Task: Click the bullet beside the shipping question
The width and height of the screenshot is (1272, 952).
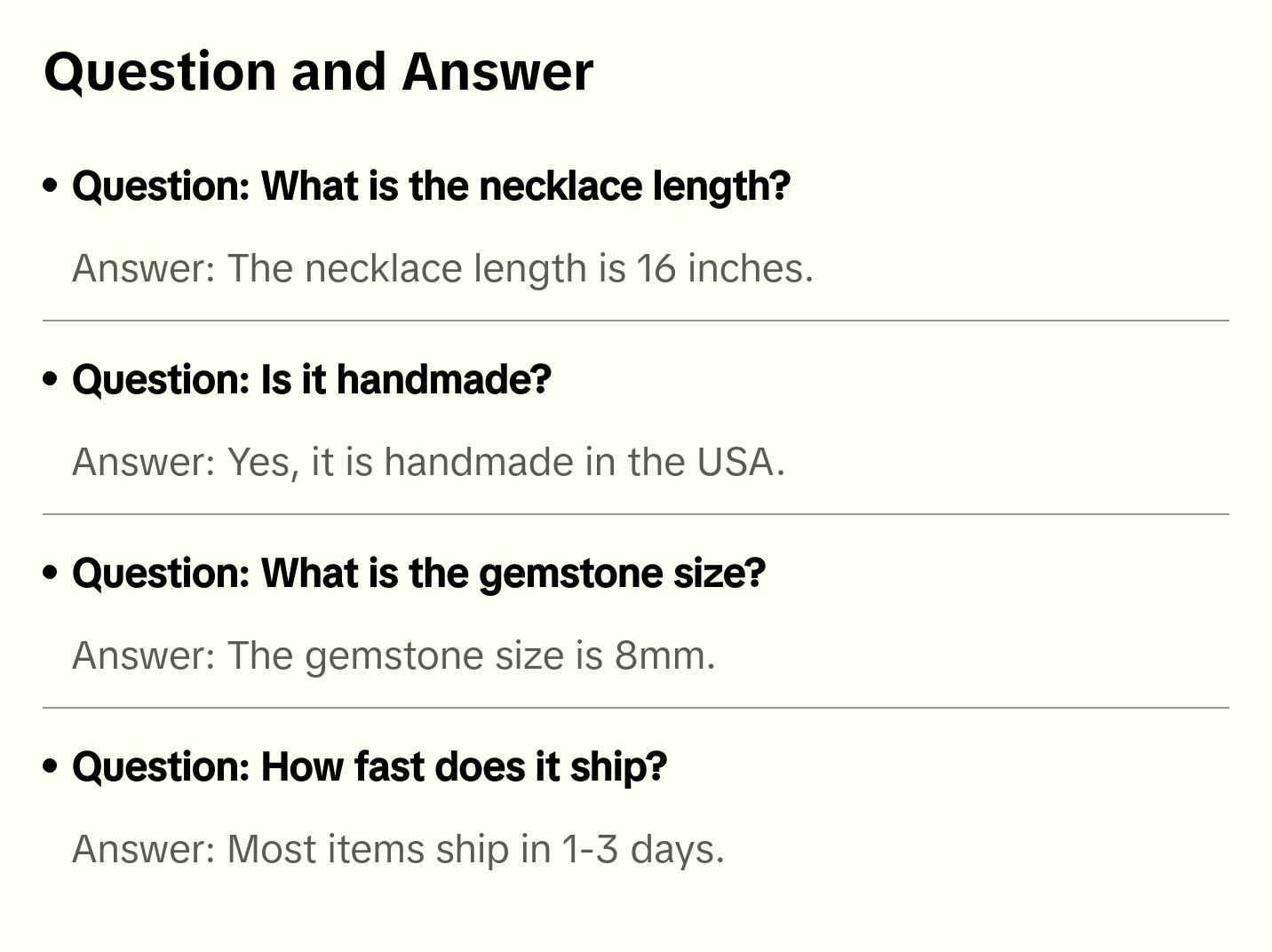Action: (x=51, y=767)
